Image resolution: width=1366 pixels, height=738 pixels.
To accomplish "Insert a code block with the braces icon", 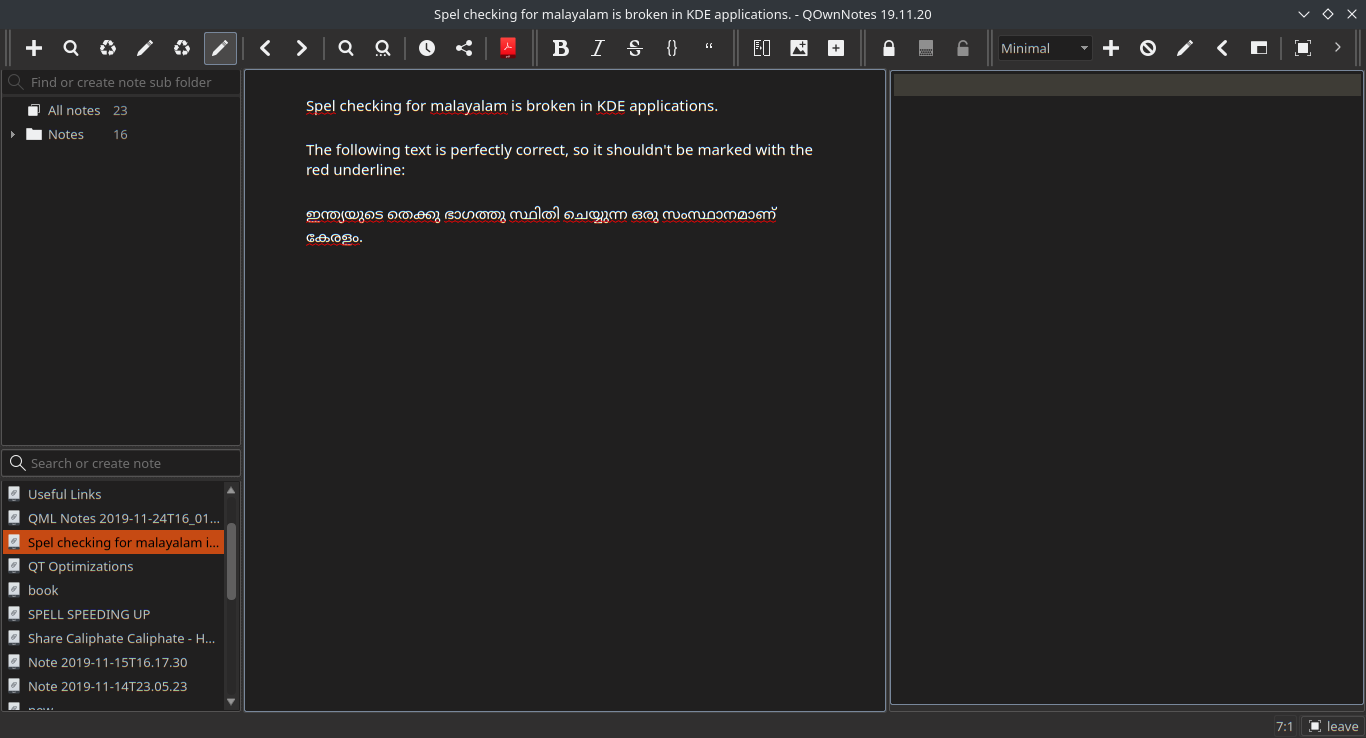I will [x=672, y=48].
